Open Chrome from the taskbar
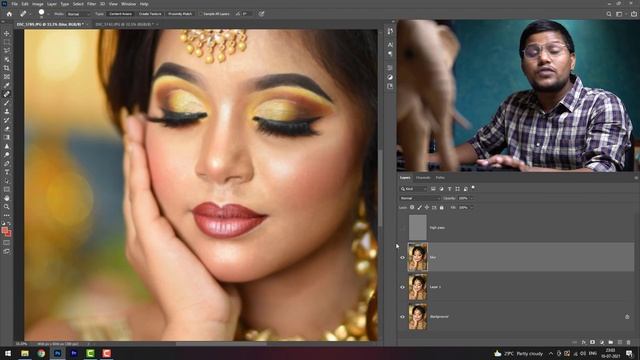Screen dimensions: 640x360 (x=41, y=353)
